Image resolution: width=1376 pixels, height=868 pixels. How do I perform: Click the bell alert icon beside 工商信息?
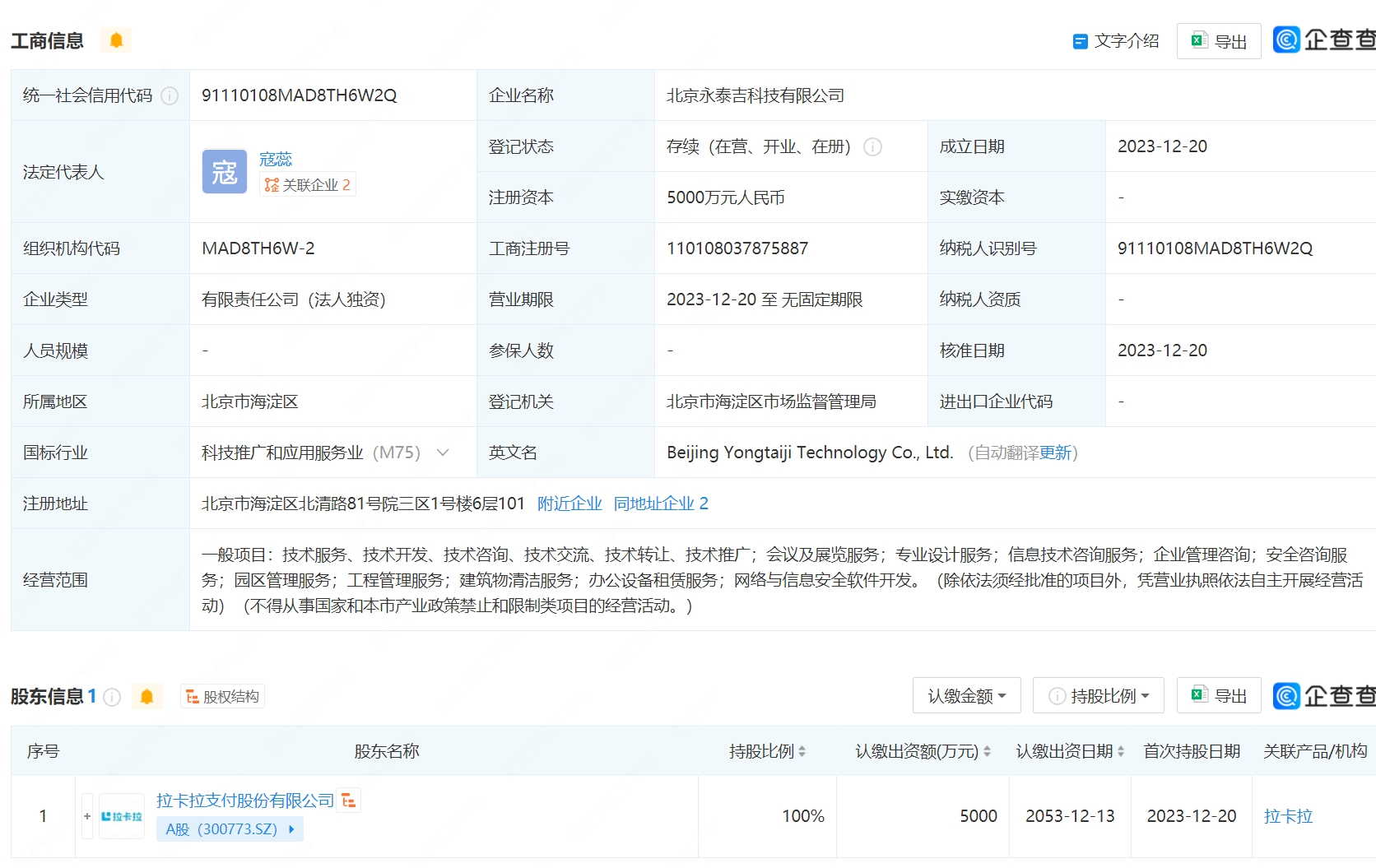(116, 40)
